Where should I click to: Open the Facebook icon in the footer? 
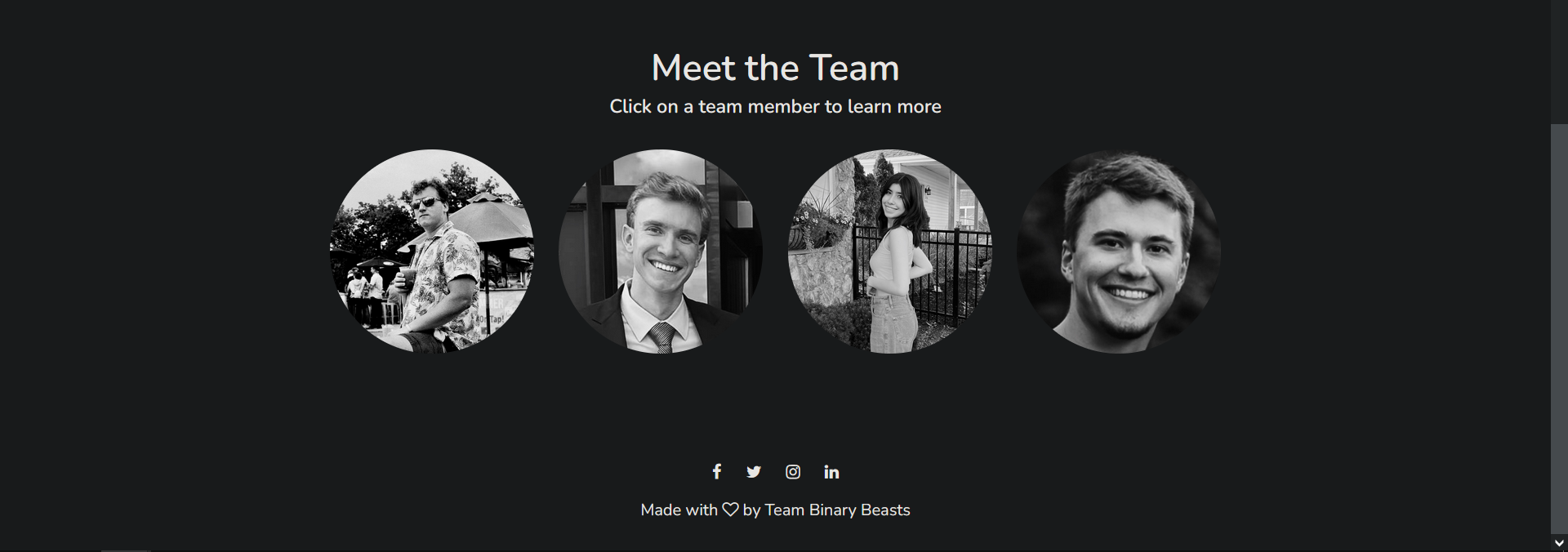(716, 472)
